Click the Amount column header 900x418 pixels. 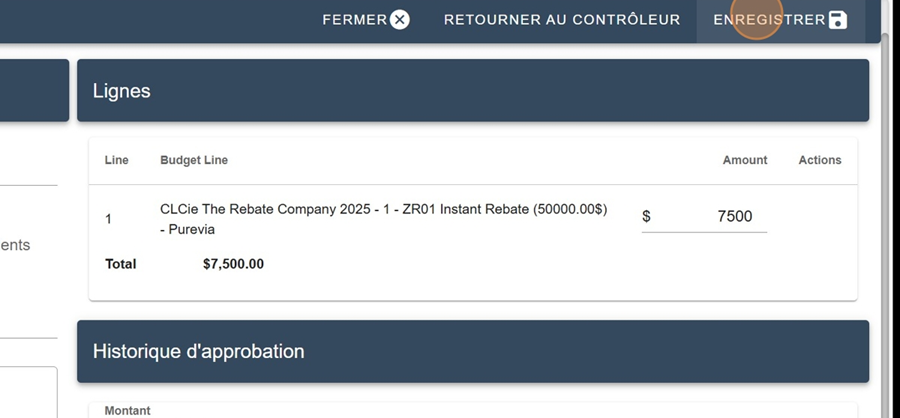pyautogui.click(x=744, y=160)
